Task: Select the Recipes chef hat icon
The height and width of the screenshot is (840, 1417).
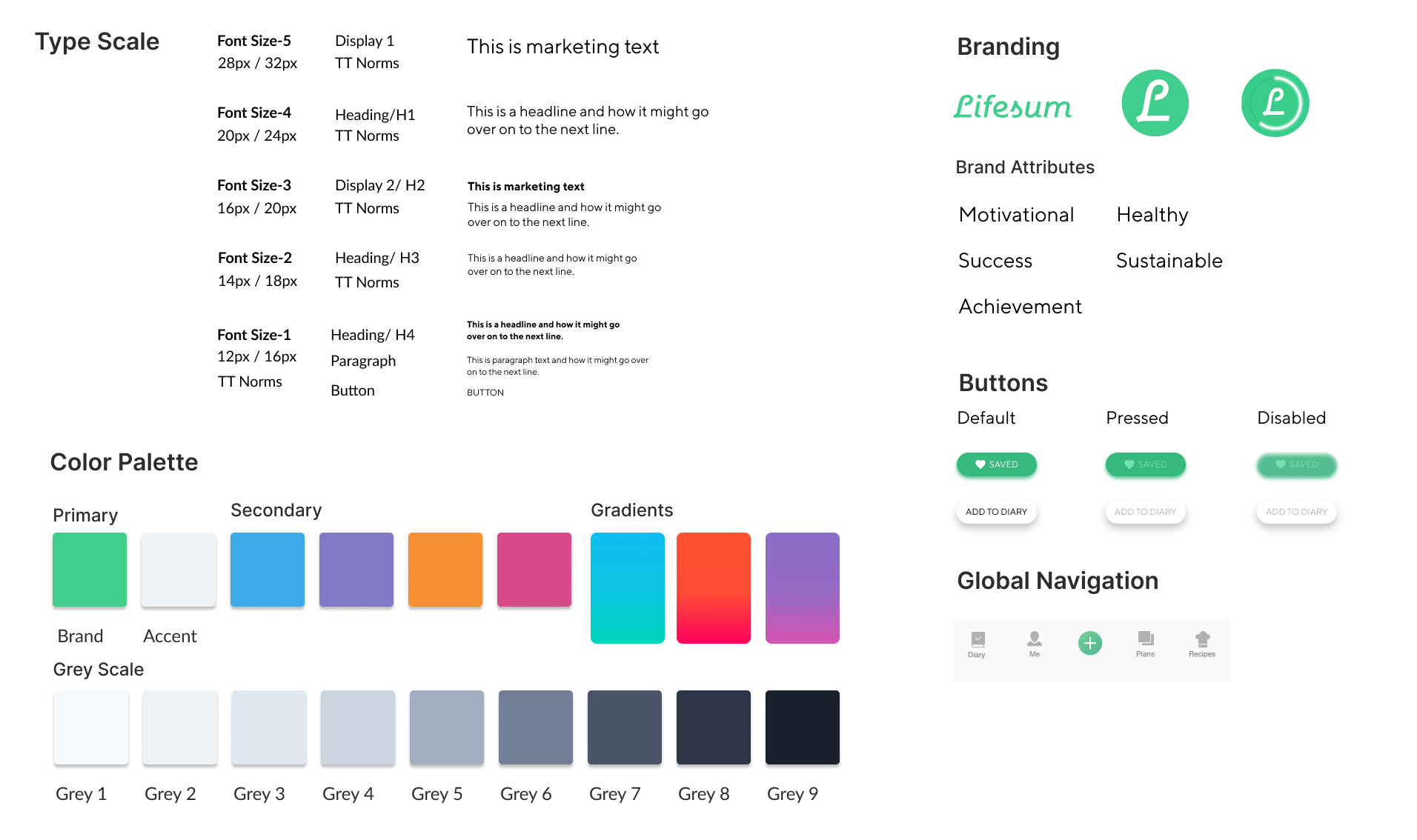Action: click(1202, 639)
